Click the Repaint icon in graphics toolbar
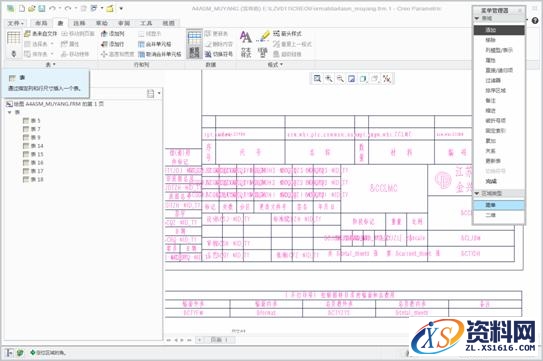This screenshot has height=361, width=543. (351, 79)
